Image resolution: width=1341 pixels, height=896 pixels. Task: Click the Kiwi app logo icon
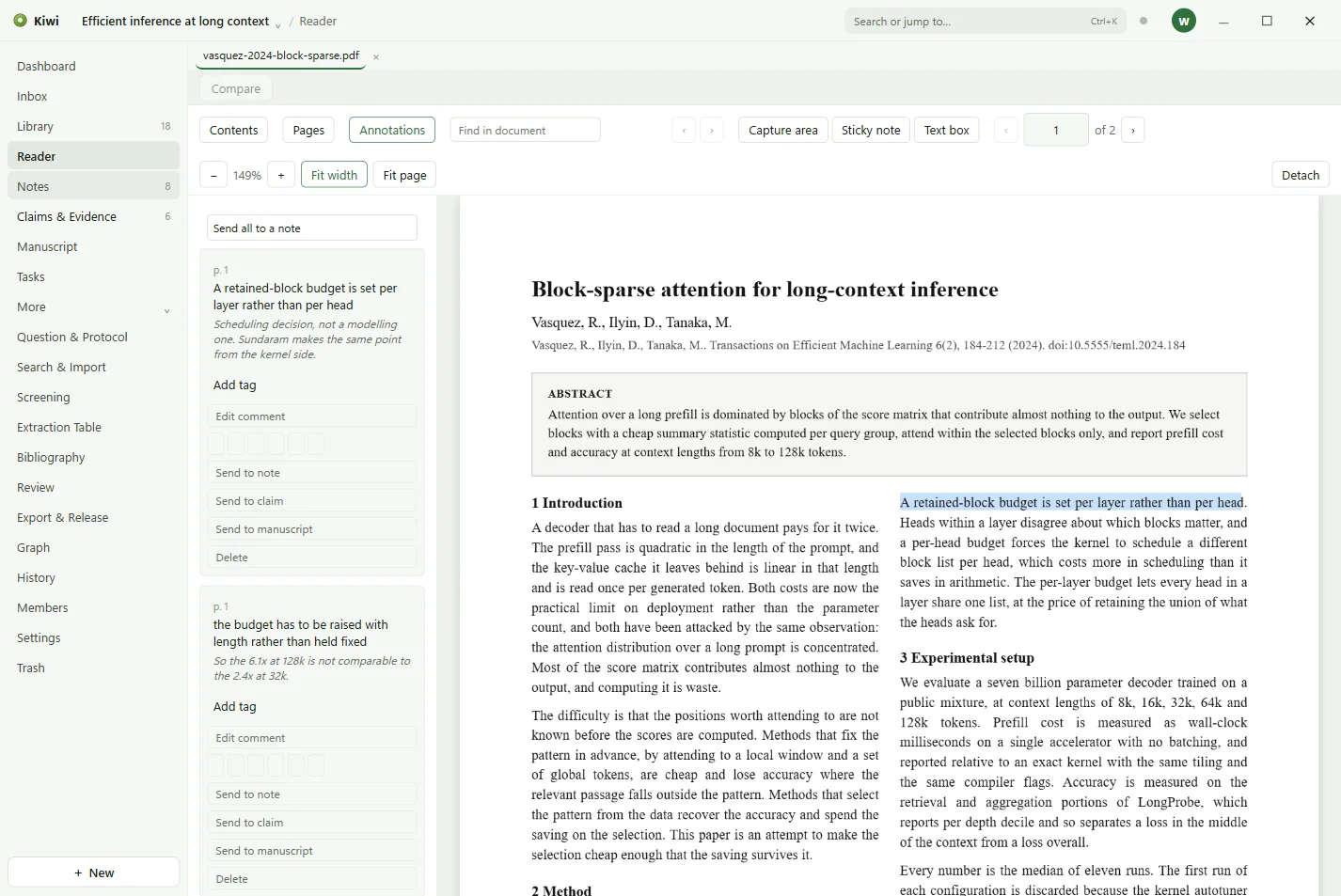point(20,21)
